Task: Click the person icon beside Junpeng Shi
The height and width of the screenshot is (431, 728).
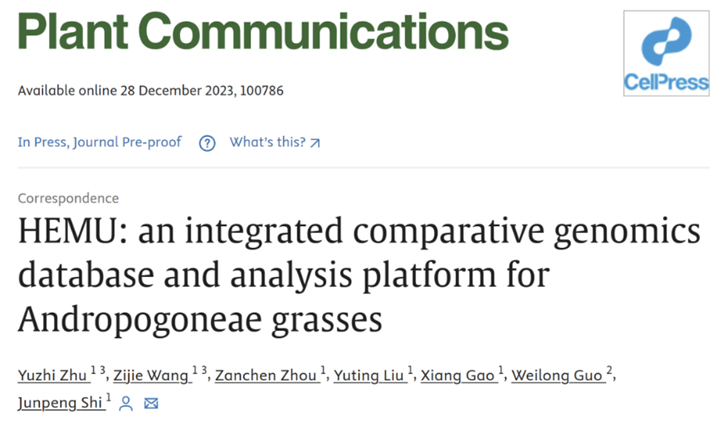Action: (x=126, y=404)
